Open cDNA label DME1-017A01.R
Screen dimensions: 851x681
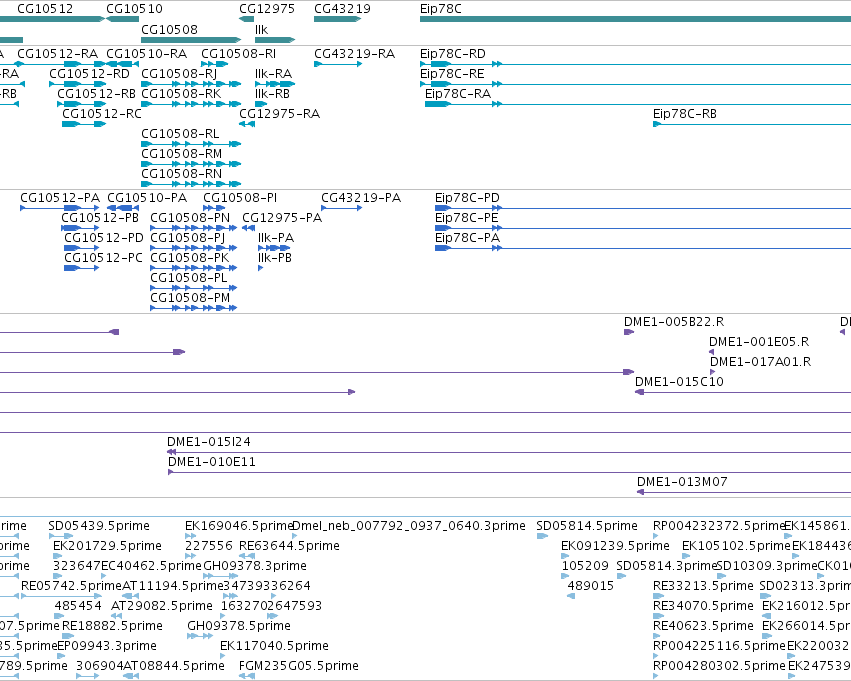[x=760, y=362]
